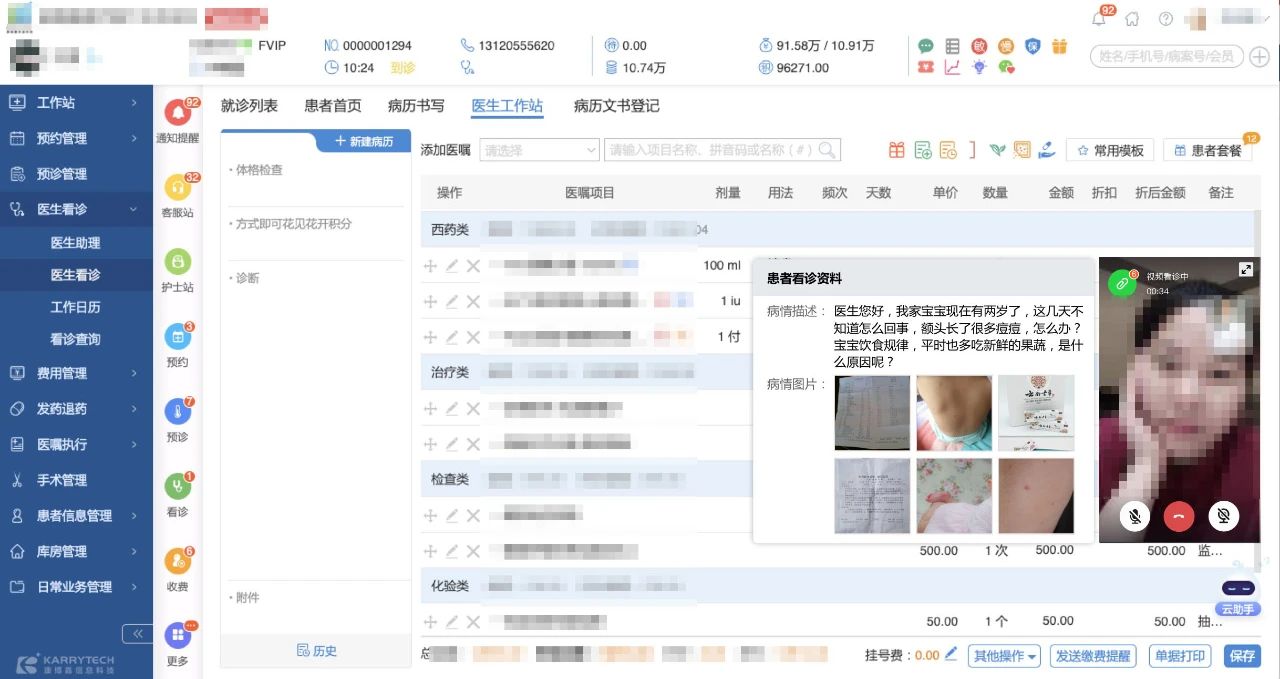The height and width of the screenshot is (679, 1280).
Task: Open the 请选择 dropdown next to 添加医嘱
Action: point(538,149)
